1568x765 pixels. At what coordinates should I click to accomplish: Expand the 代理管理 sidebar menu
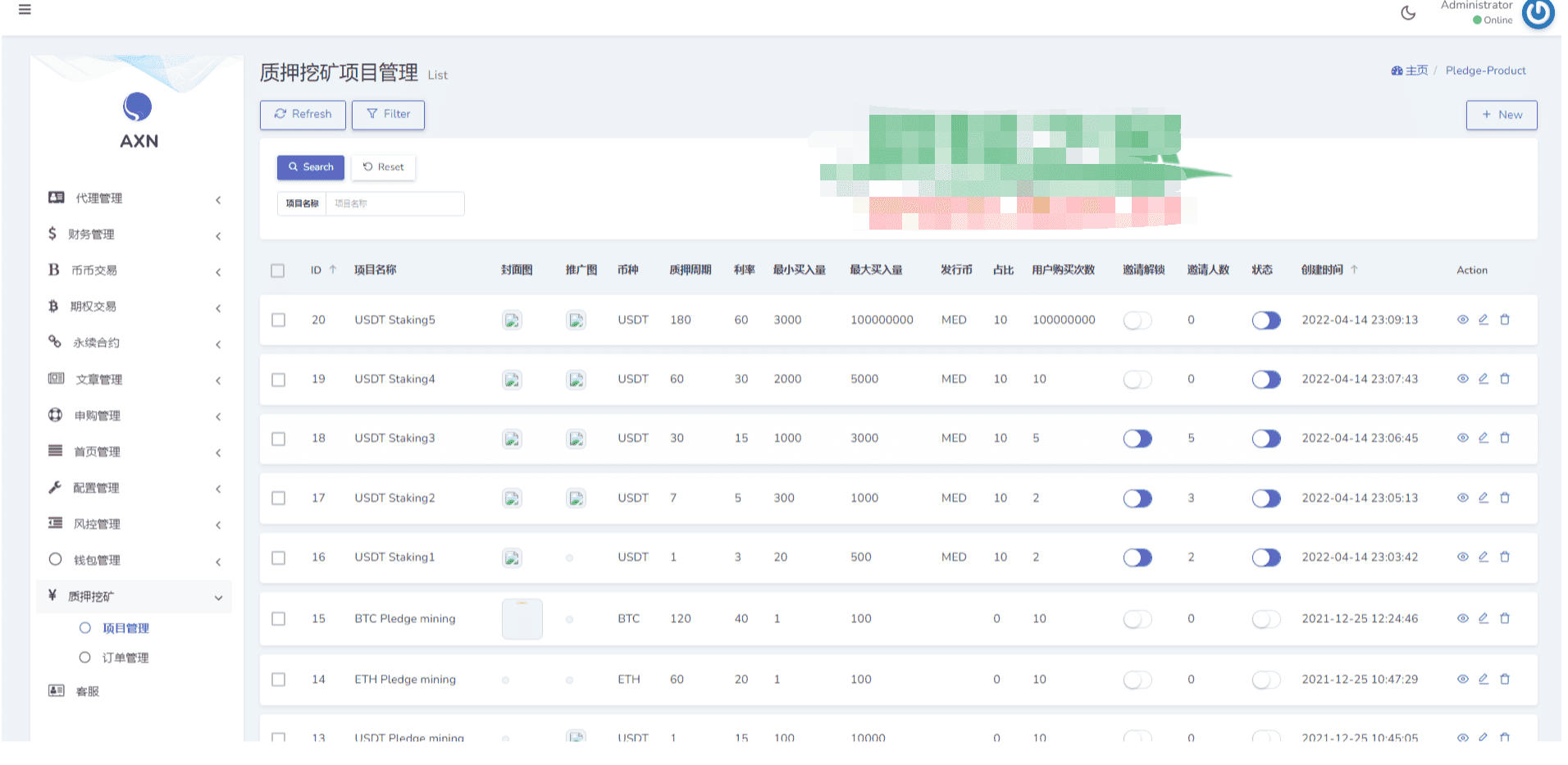(x=135, y=198)
